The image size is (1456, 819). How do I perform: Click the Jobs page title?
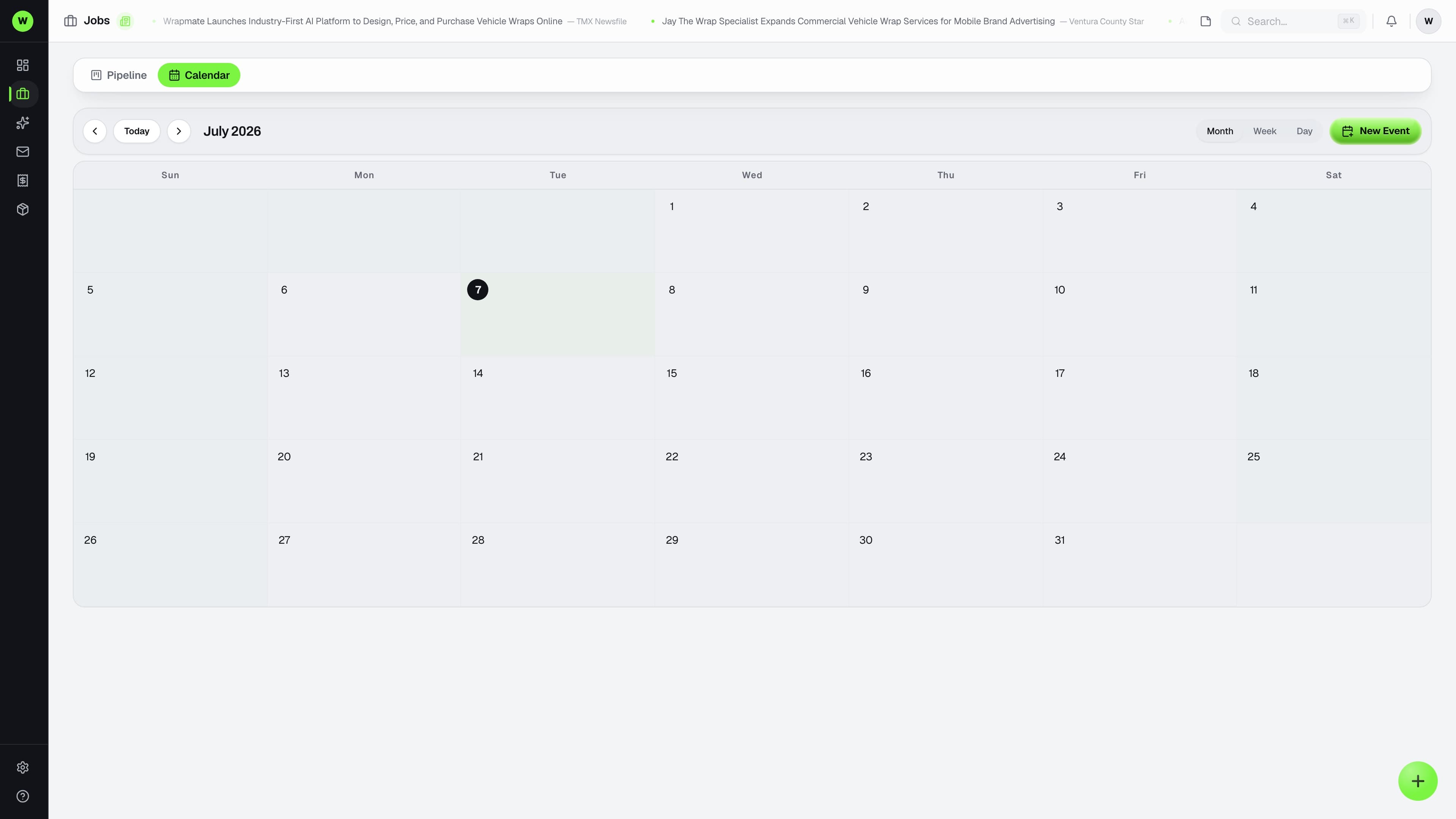click(x=97, y=21)
